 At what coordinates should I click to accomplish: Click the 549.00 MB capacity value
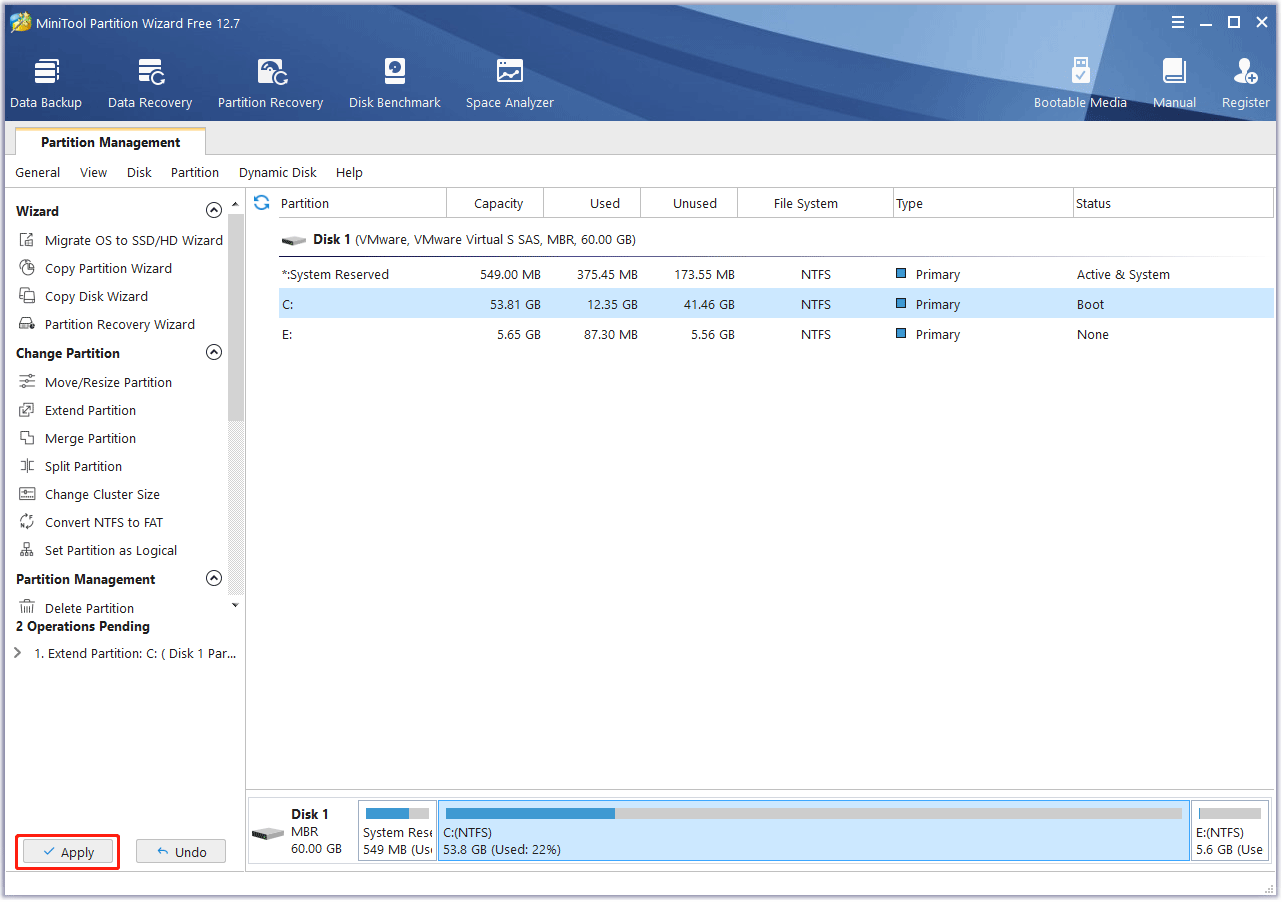point(510,274)
